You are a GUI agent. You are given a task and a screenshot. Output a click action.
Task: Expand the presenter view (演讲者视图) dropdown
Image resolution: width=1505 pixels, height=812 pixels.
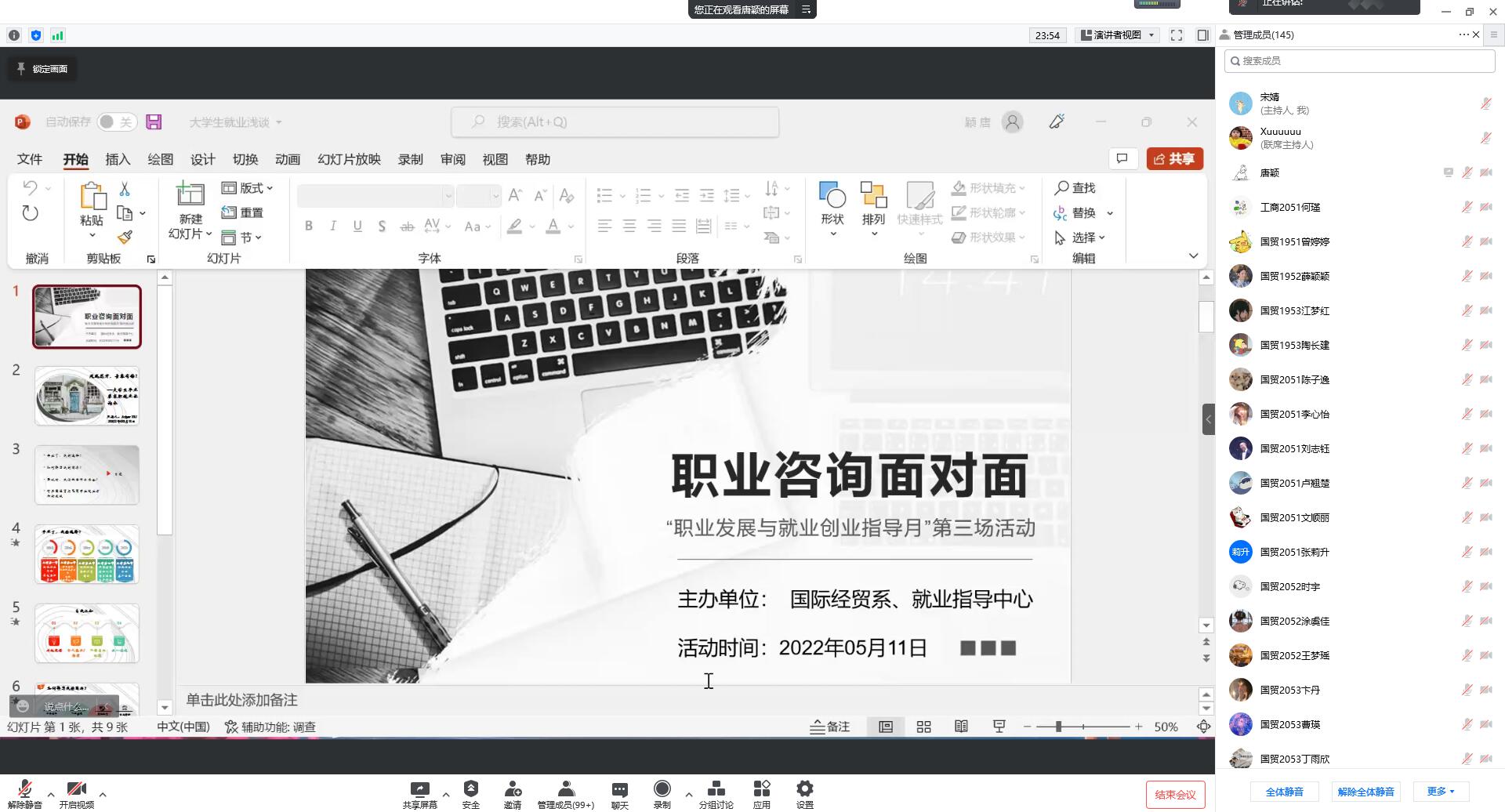[x=1119, y=35]
